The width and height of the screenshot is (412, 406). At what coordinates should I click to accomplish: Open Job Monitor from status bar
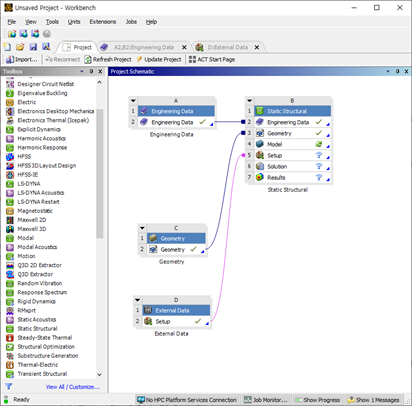coord(266,400)
